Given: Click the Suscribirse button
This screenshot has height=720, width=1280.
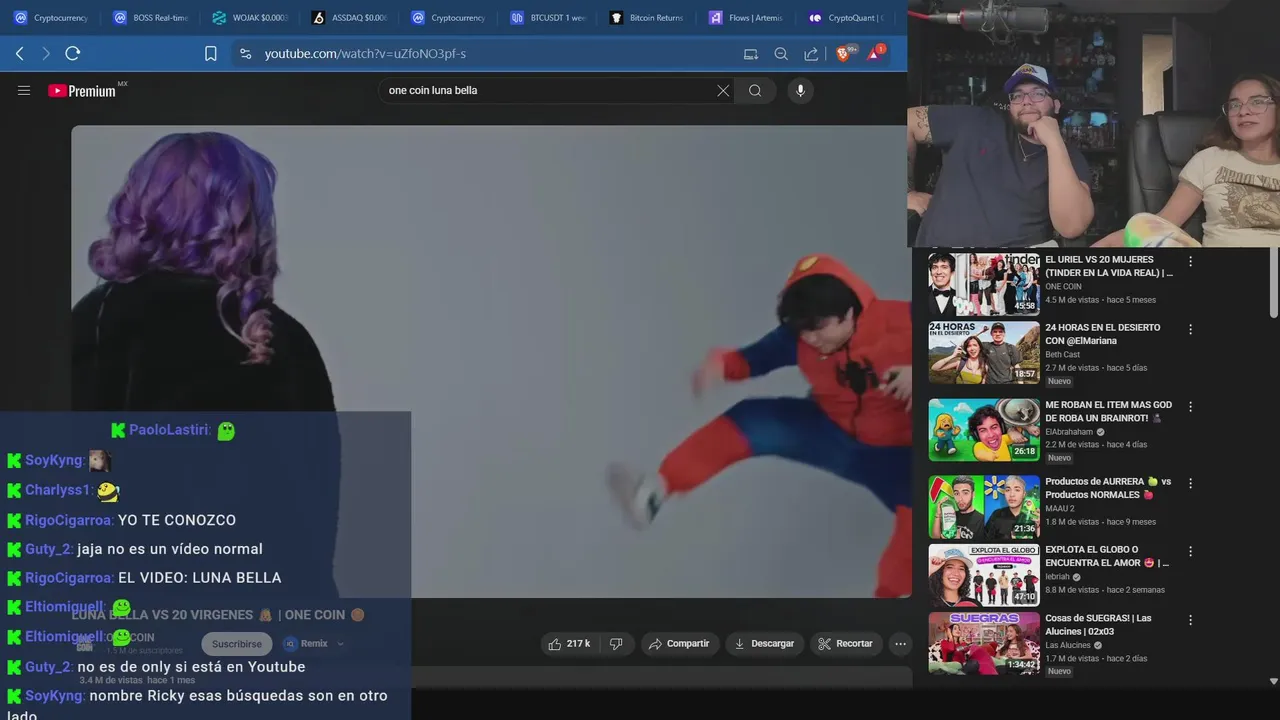Looking at the screenshot, I should (237, 644).
